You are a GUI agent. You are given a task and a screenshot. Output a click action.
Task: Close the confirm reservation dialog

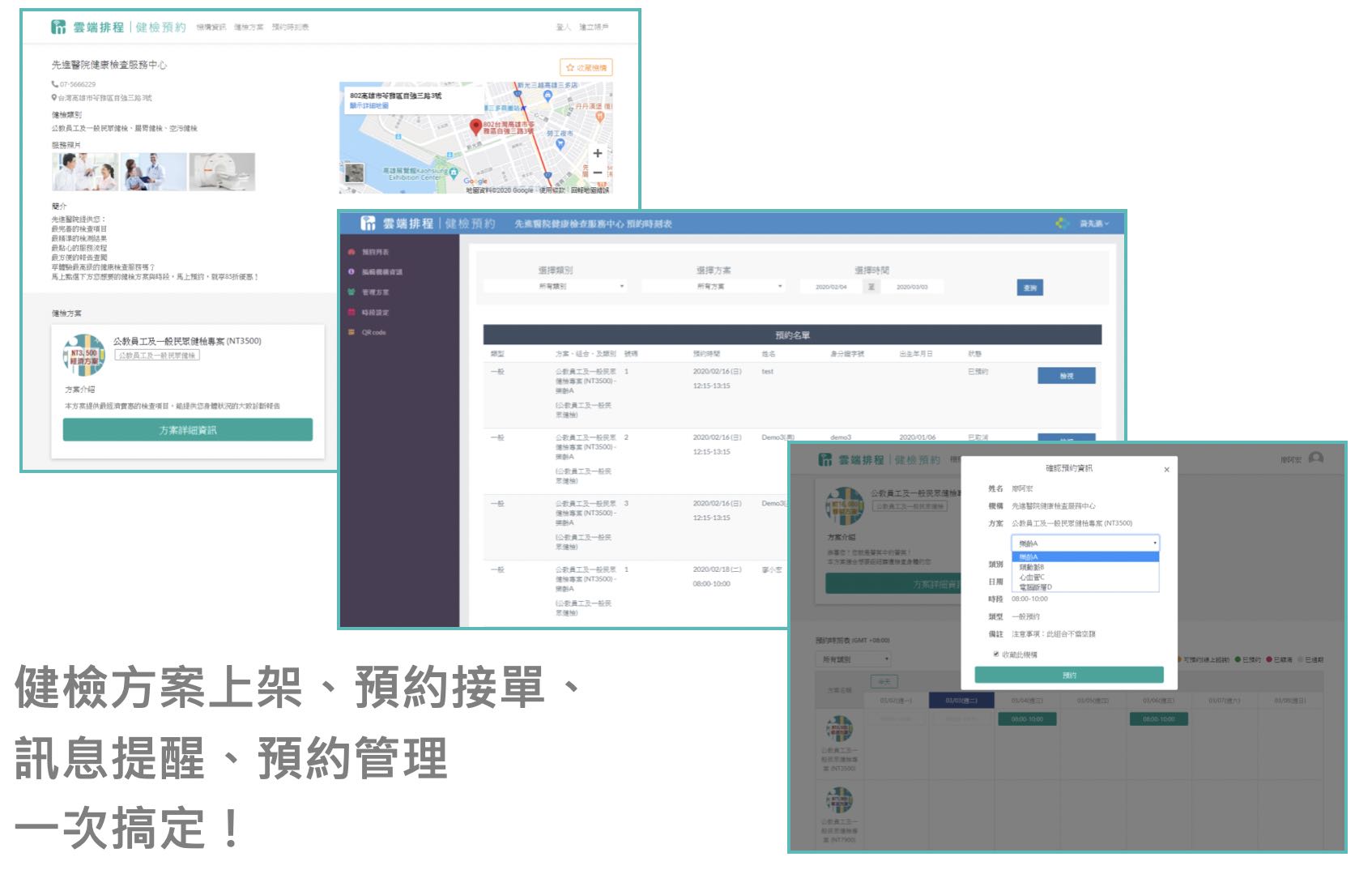click(1166, 469)
